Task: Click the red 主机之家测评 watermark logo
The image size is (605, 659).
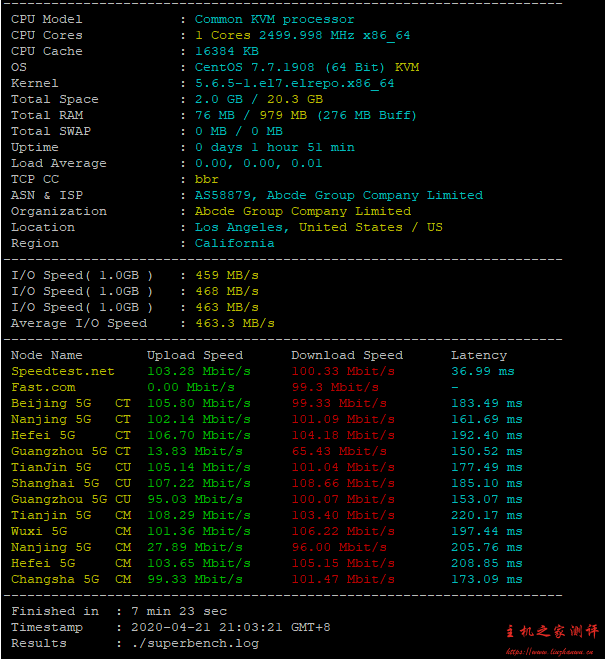Action: (552, 631)
